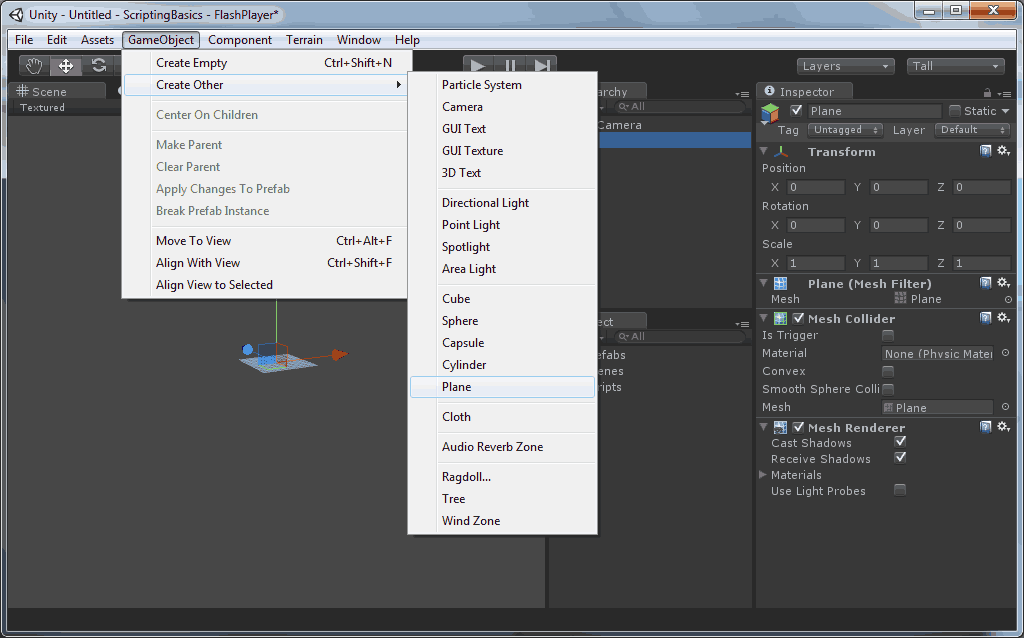This screenshot has width=1024, height=638.
Task: Open the Inspector panel options menu
Action: click(1004, 93)
